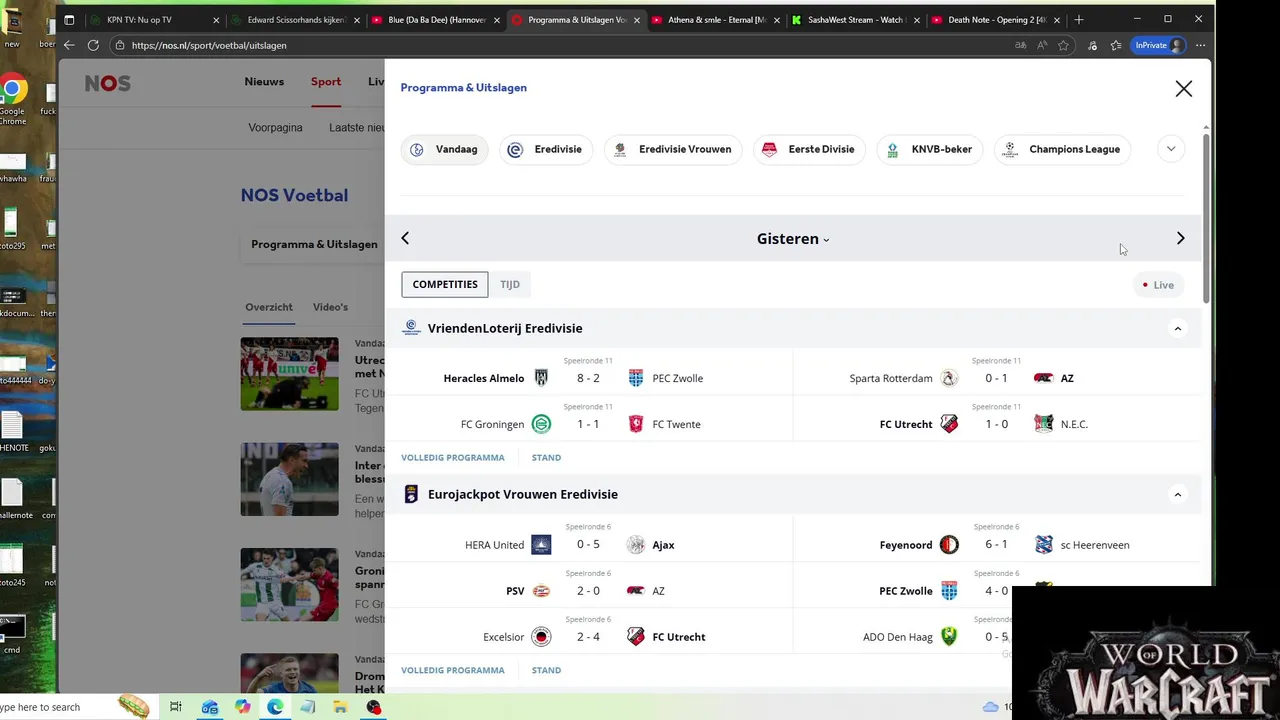
Task: Open STAND under Eredivisie
Action: [546, 457]
